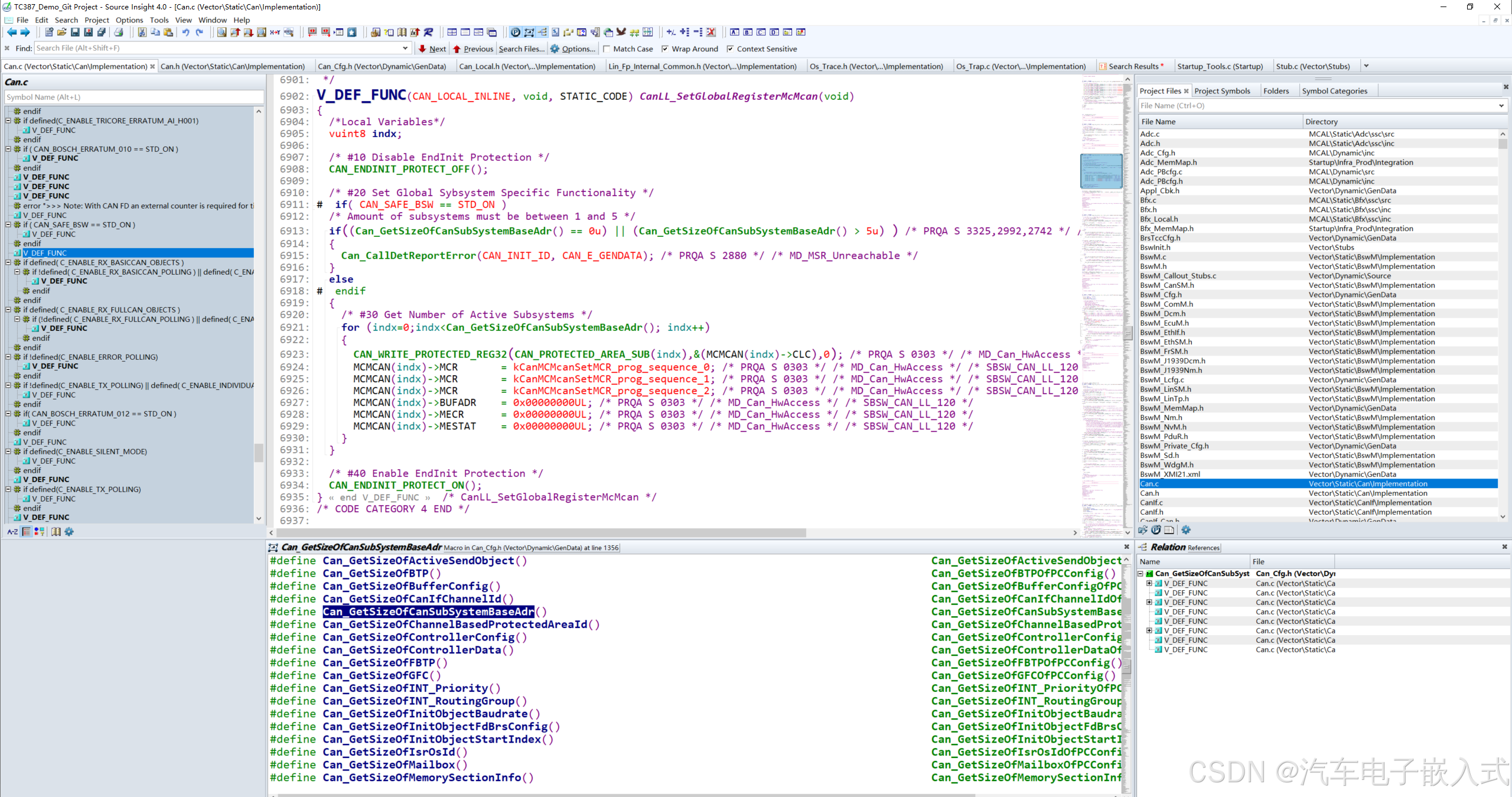Viewport: 1512px width, 797px height.
Task: Click the Search Files... button
Action: point(521,49)
